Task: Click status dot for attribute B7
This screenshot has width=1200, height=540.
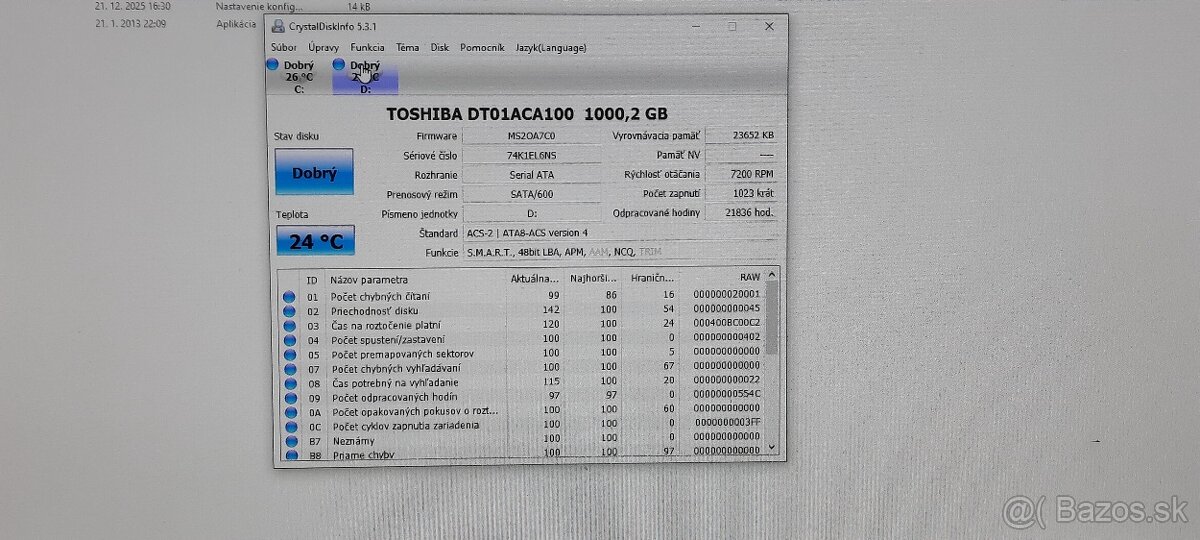Action: [289, 440]
